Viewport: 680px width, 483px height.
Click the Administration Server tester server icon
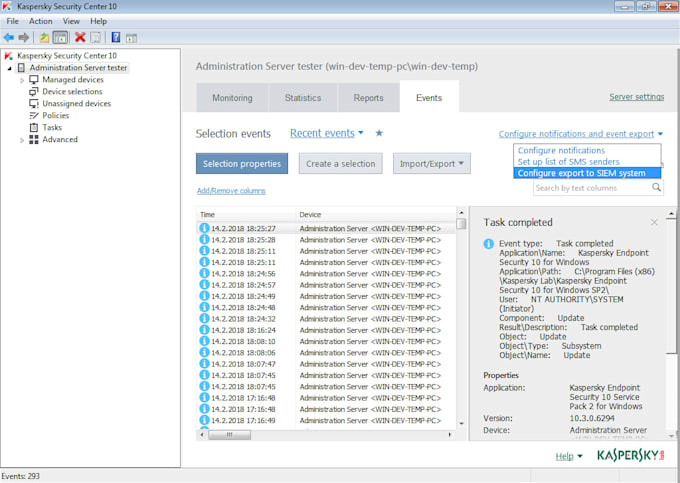[21, 68]
